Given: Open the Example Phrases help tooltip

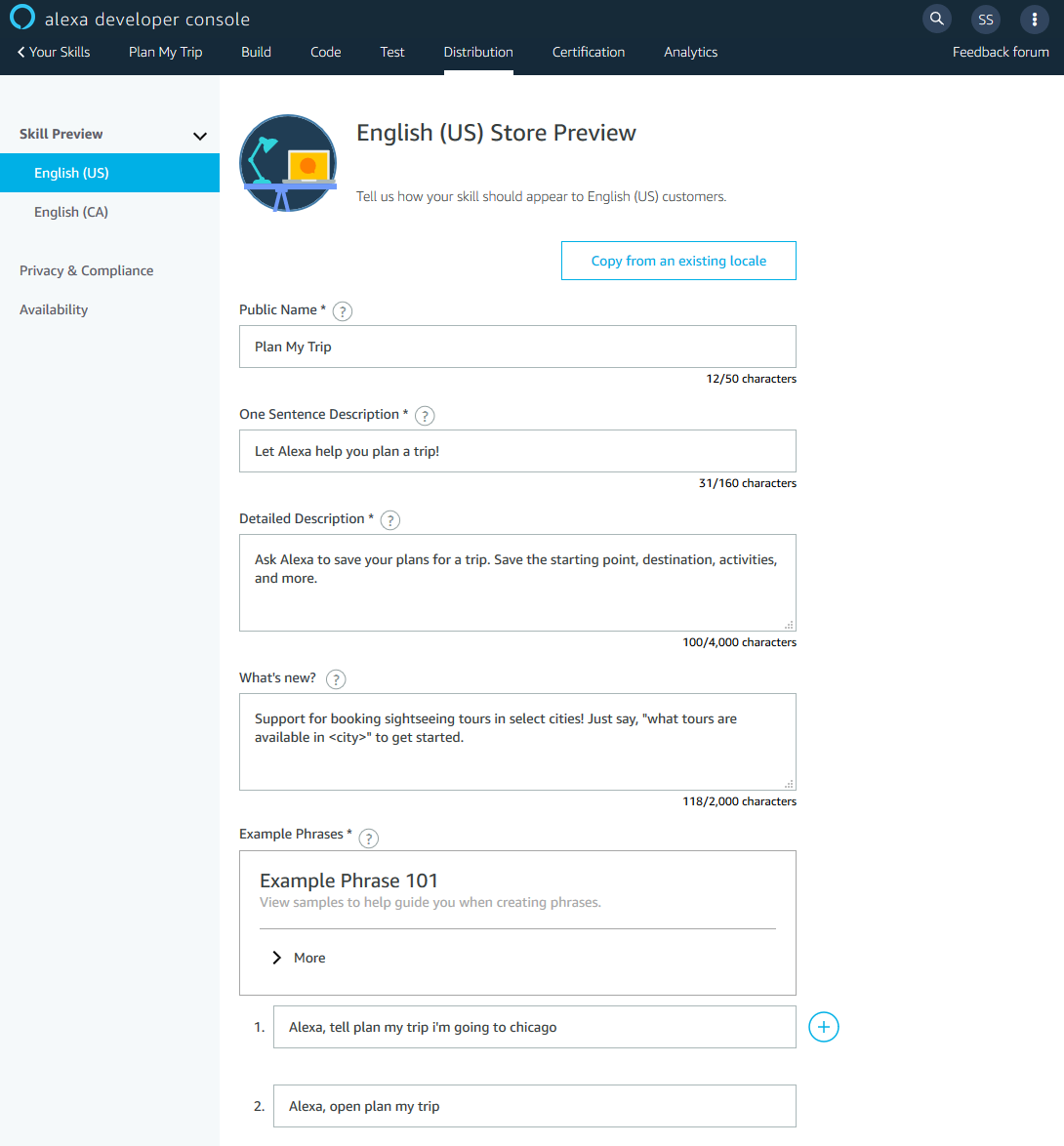Looking at the screenshot, I should tap(368, 838).
